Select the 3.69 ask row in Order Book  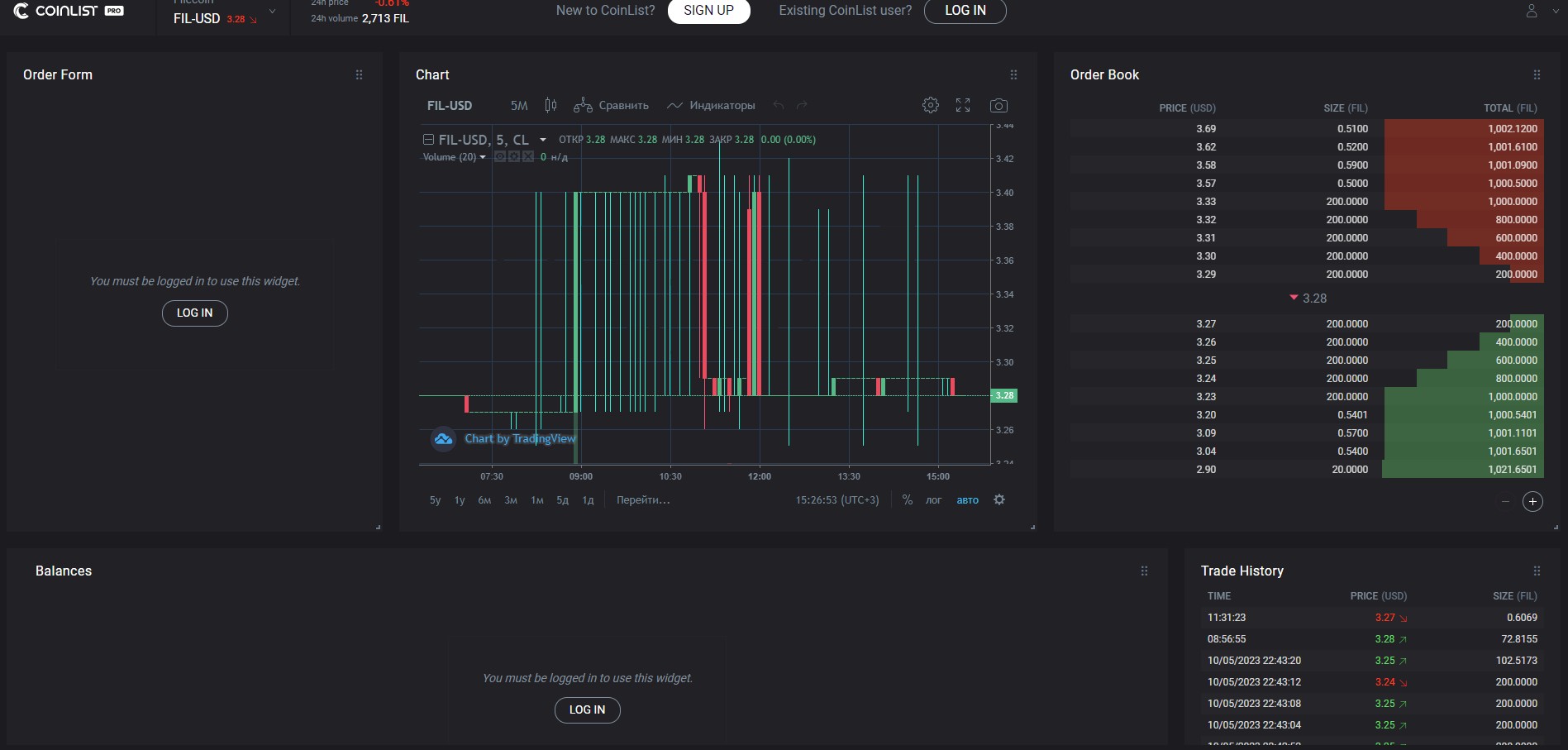point(1307,128)
